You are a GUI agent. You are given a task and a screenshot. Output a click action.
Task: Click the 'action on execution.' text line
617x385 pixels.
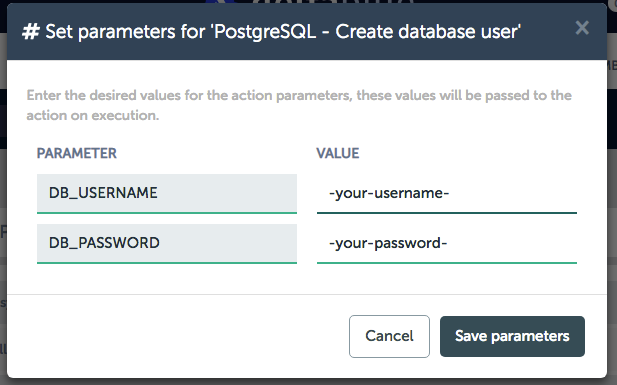(93, 115)
